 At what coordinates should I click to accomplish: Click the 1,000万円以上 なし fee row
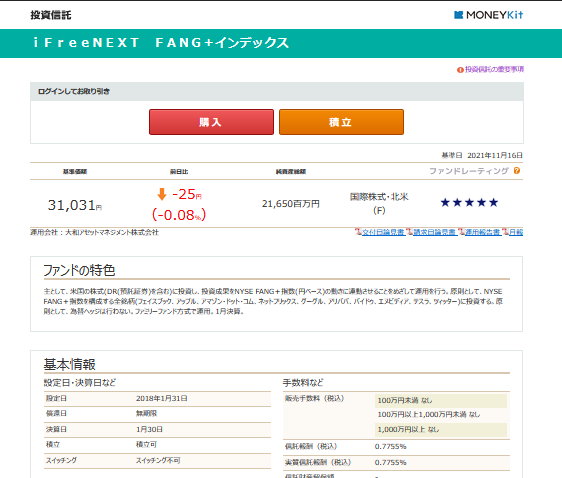tap(441, 430)
